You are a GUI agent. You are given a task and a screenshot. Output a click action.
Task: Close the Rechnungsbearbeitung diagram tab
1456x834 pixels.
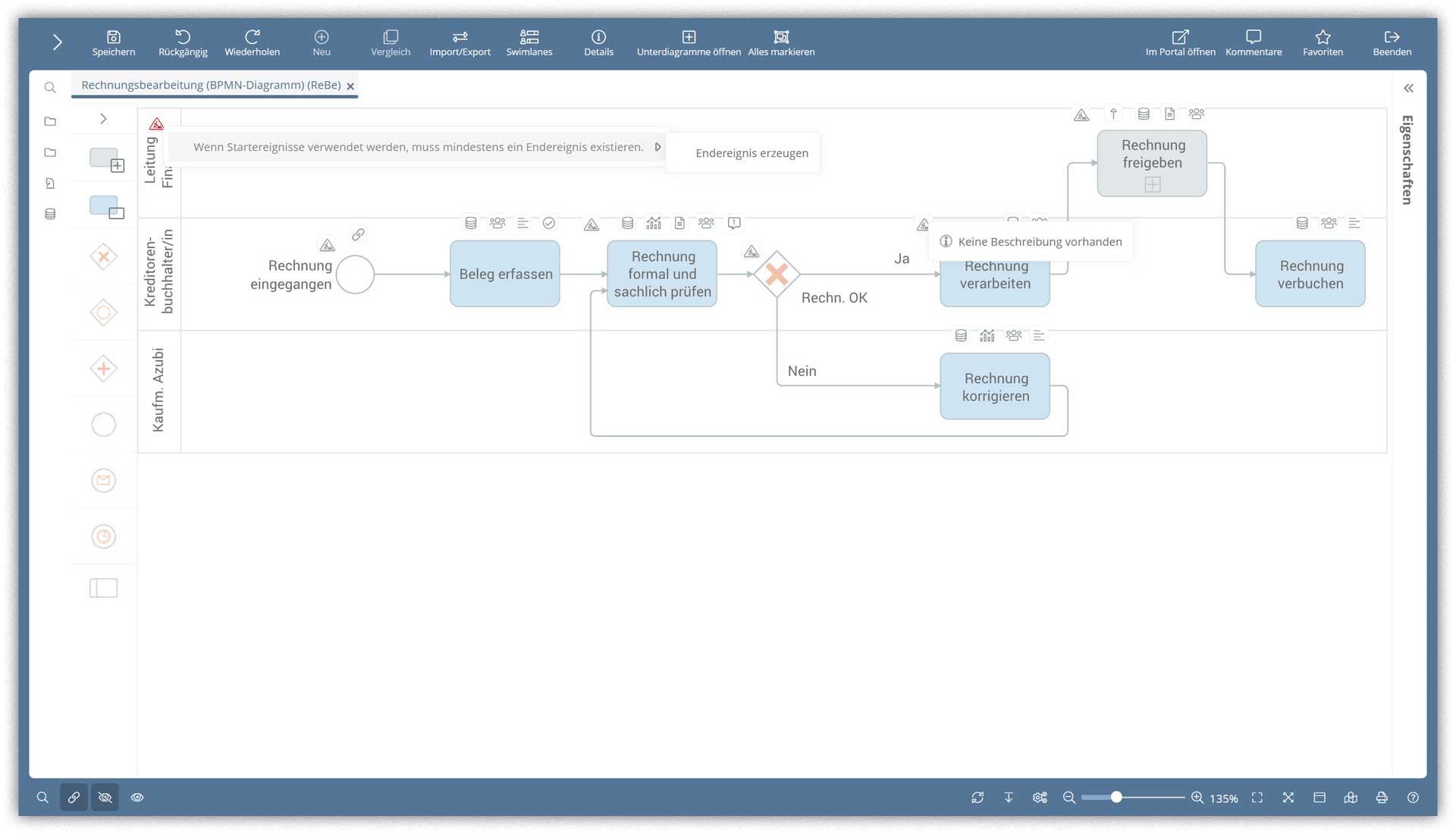pos(350,86)
